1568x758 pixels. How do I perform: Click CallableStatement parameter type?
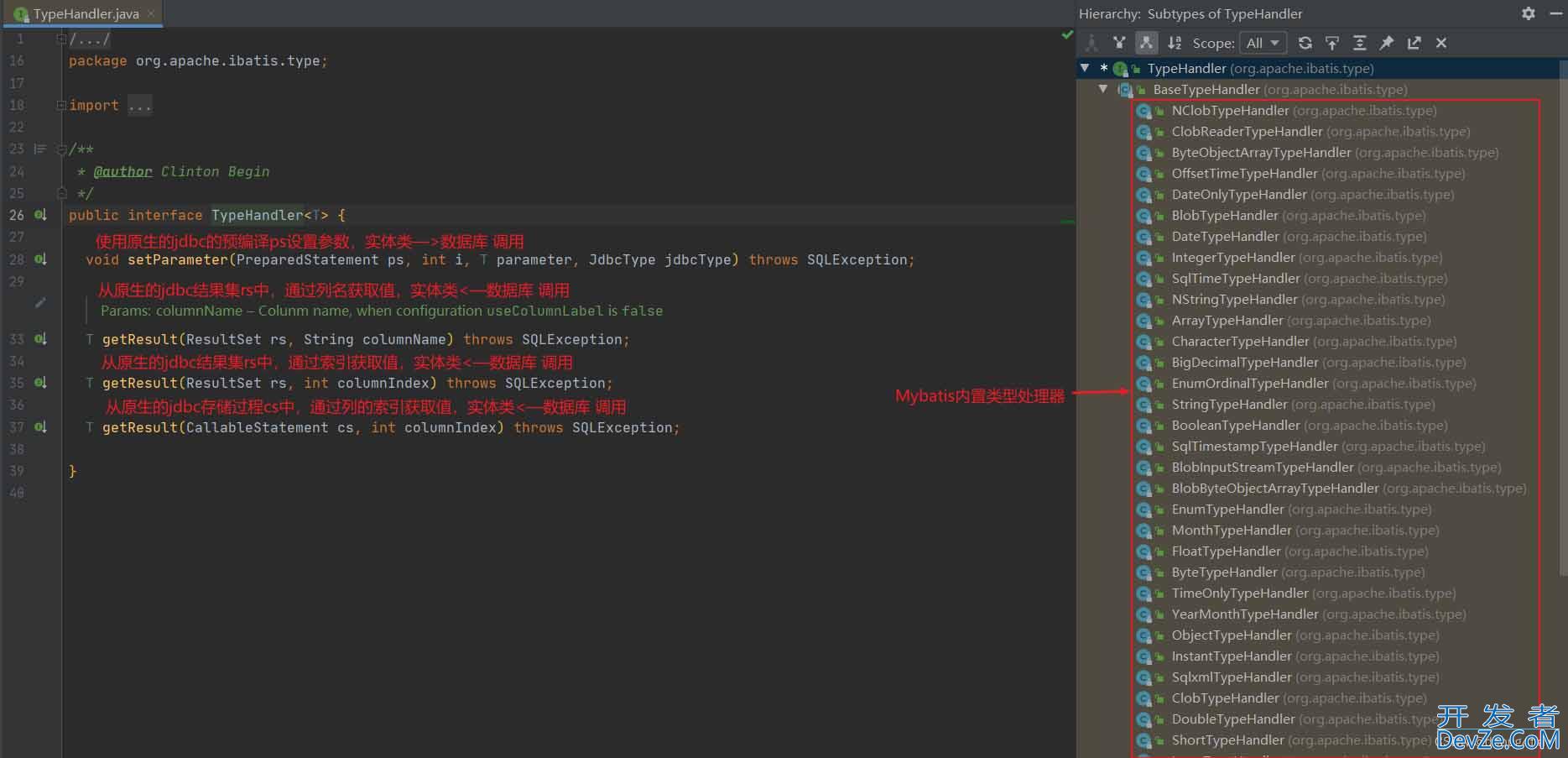pos(257,427)
